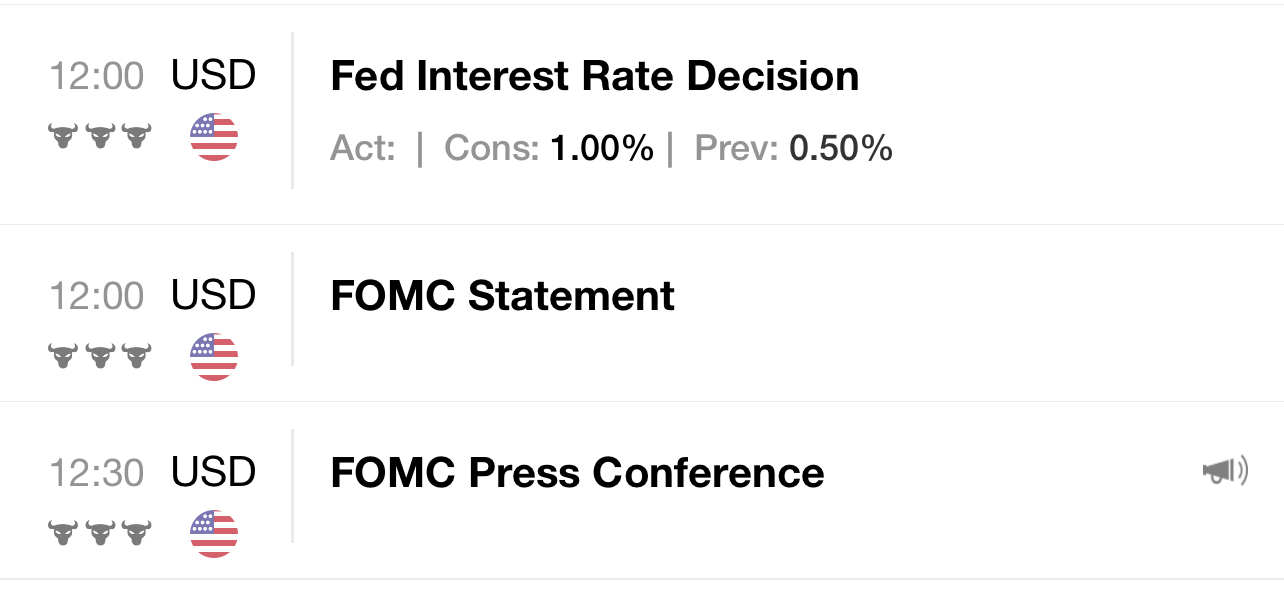Click the US flag in the FOMC Statement row
Image resolution: width=1284 pixels, height=593 pixels.
(214, 357)
